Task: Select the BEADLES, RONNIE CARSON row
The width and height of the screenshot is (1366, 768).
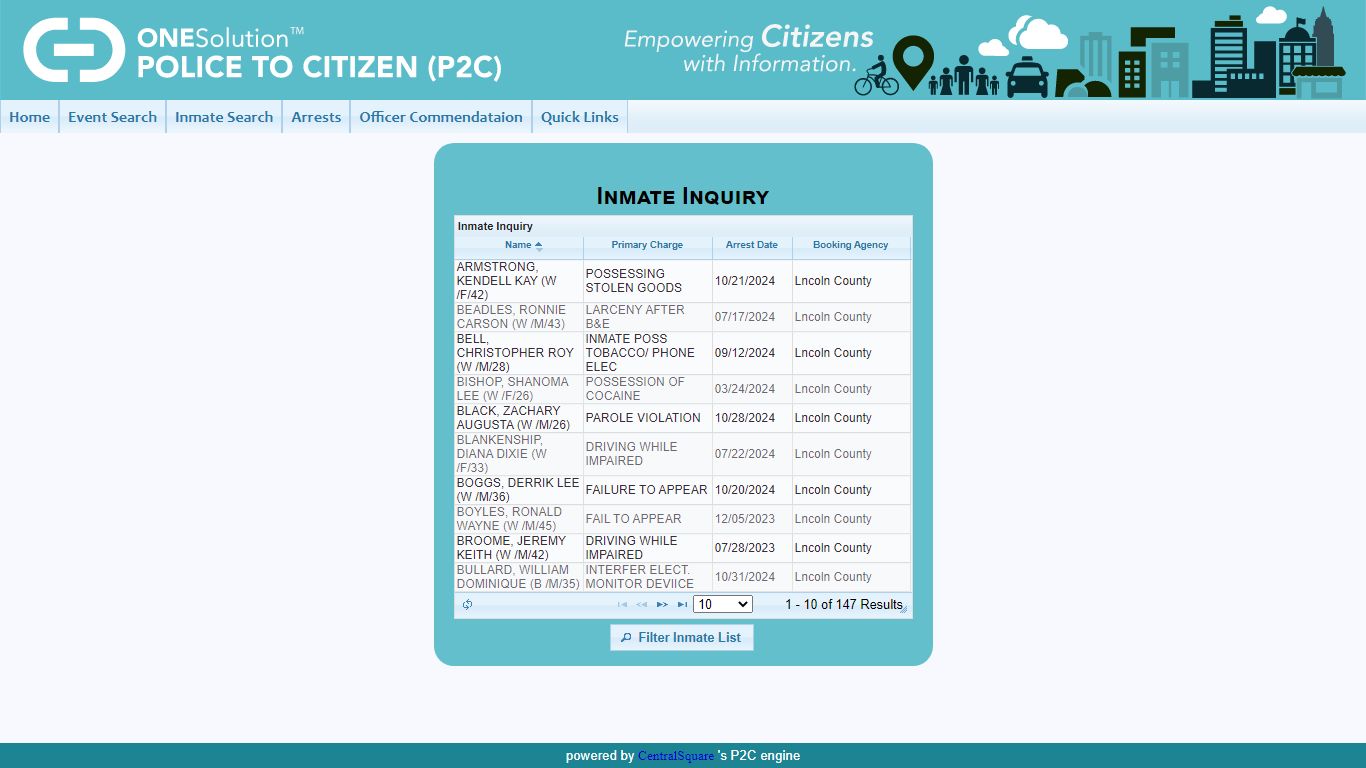Action: click(x=683, y=317)
